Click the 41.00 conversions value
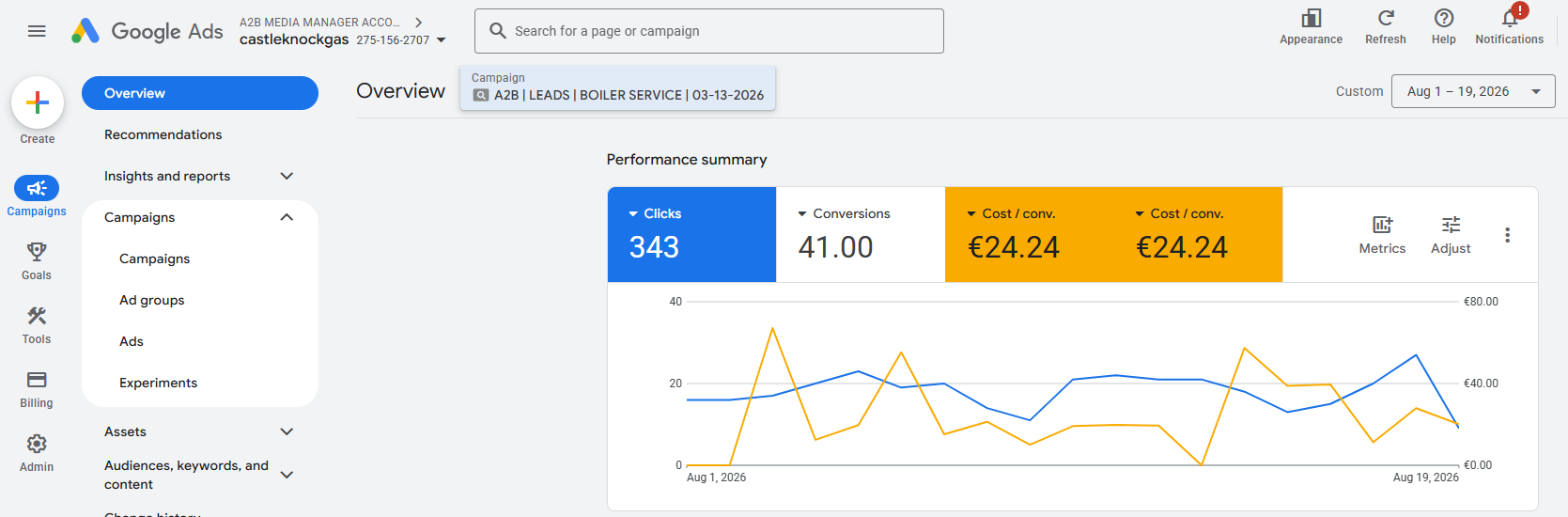 click(835, 247)
